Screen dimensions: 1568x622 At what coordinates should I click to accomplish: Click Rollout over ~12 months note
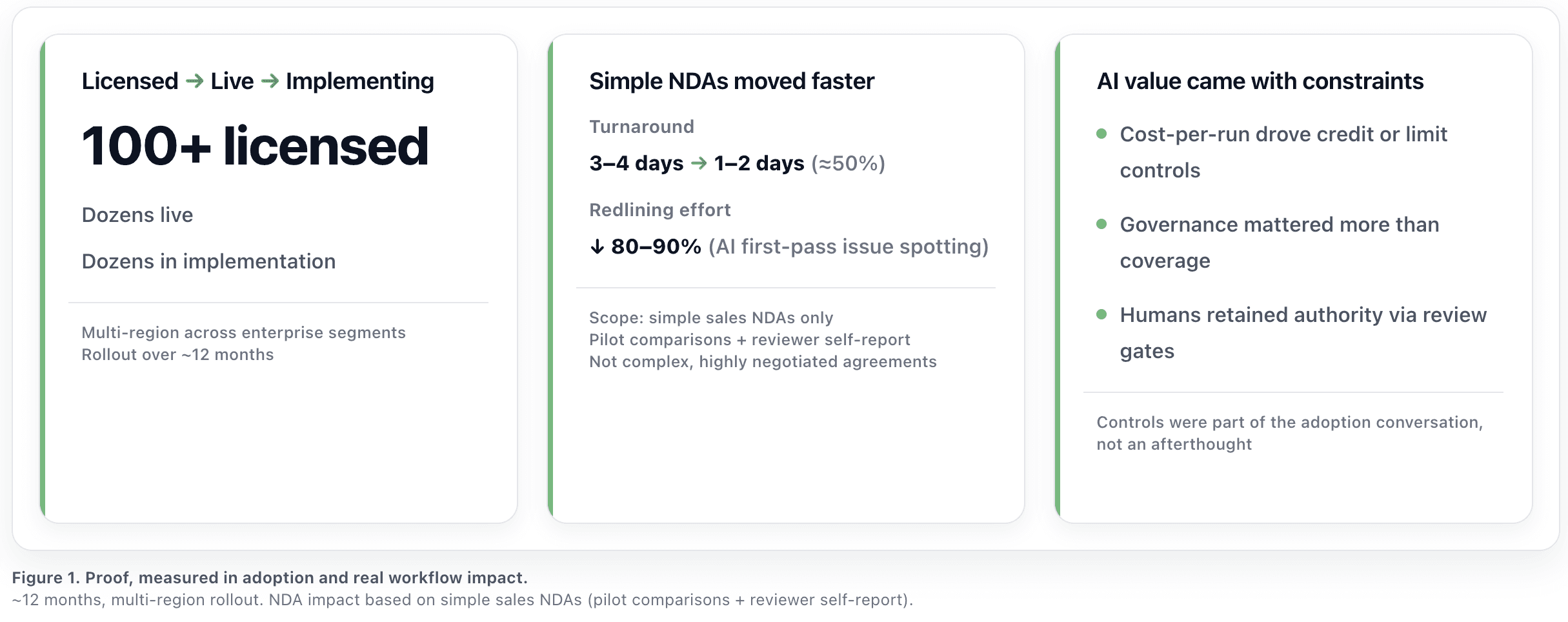[x=177, y=355]
